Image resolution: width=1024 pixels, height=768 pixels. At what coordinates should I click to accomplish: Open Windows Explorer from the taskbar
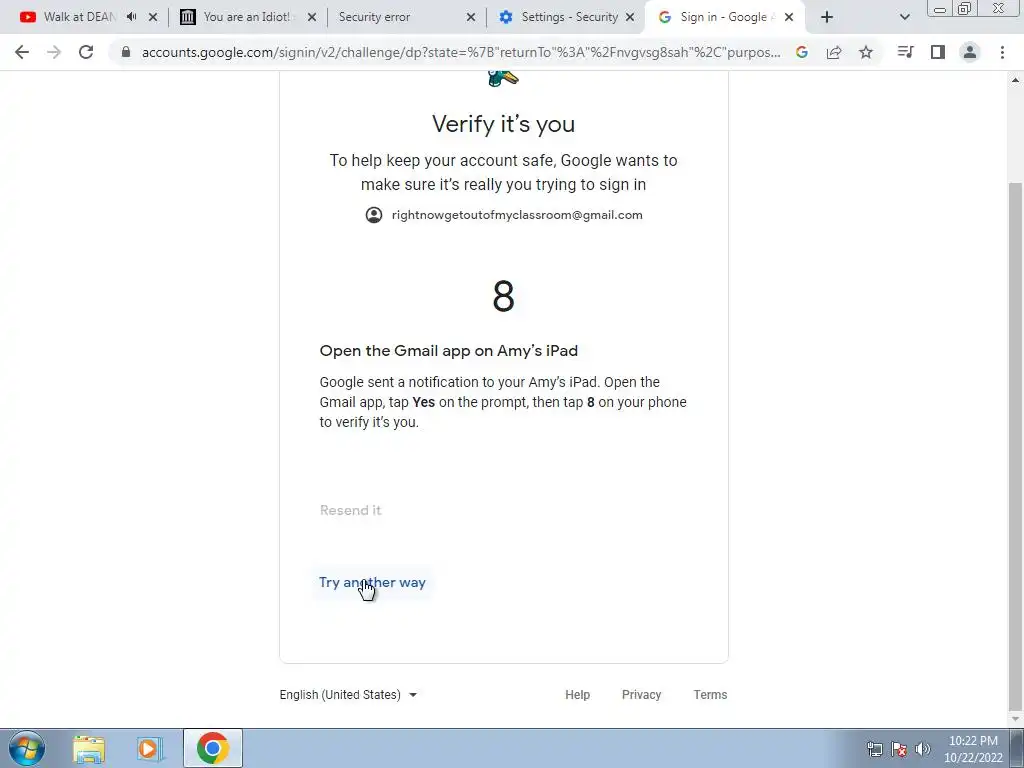(89, 749)
